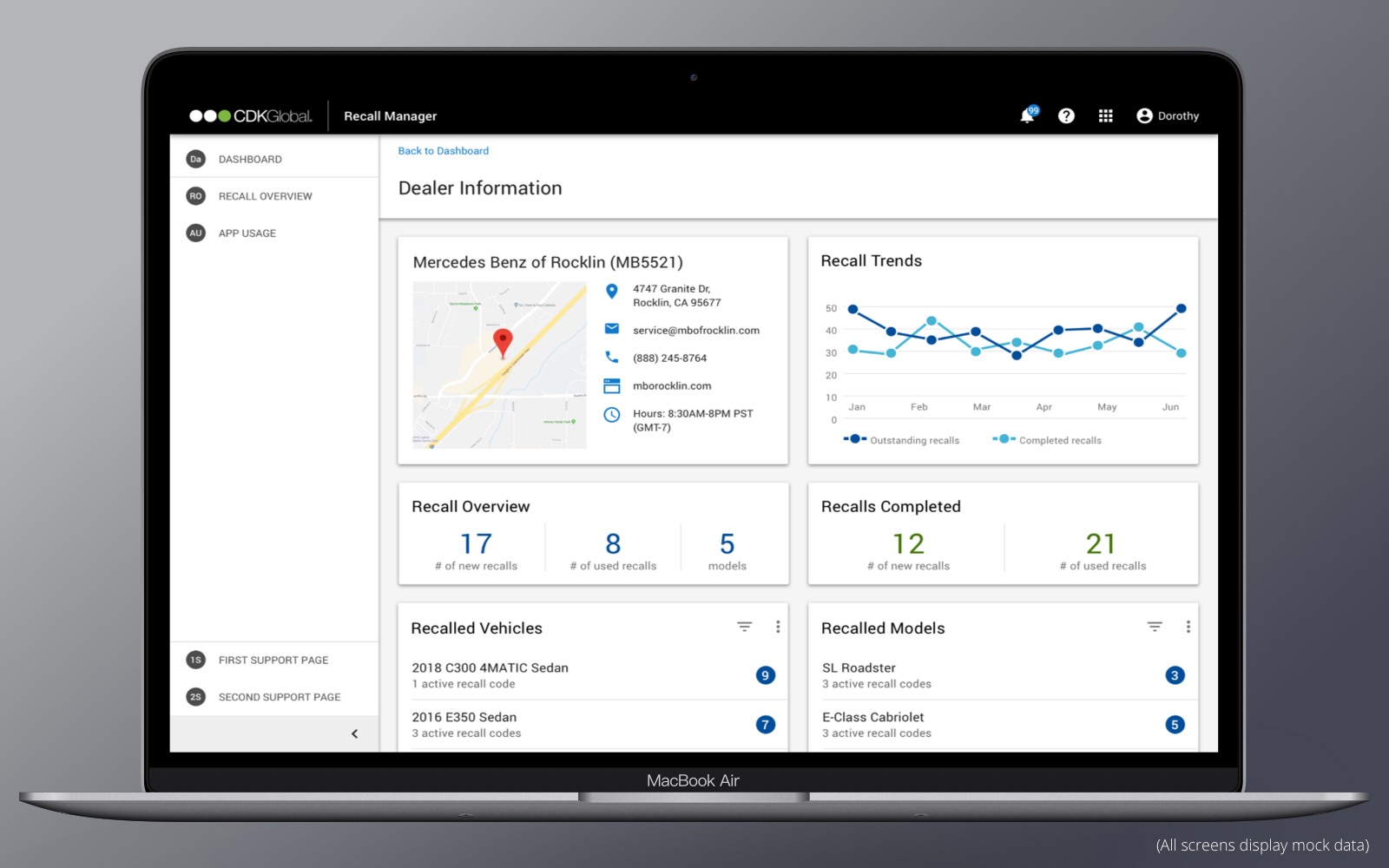Image resolution: width=1389 pixels, height=868 pixels.
Task: Click badge 3 on SL Roadster row
Action: click(x=1175, y=675)
